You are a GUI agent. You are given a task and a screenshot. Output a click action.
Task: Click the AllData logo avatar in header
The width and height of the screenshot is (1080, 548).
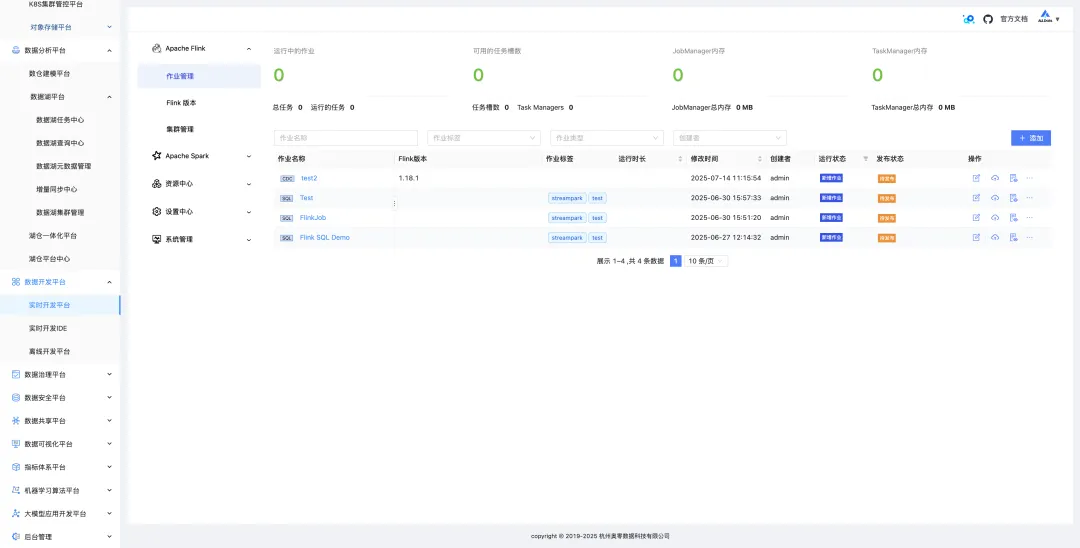(1045, 18)
